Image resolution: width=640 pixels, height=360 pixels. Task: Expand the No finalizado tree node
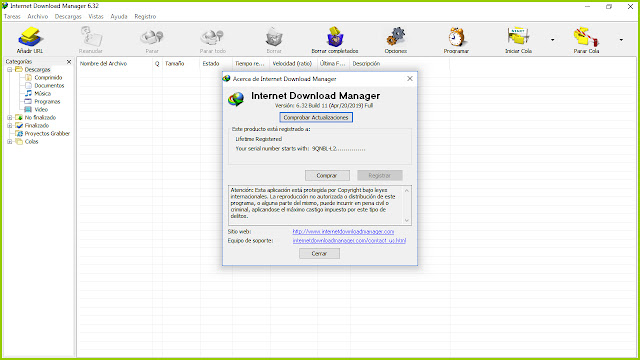[x=9, y=118]
